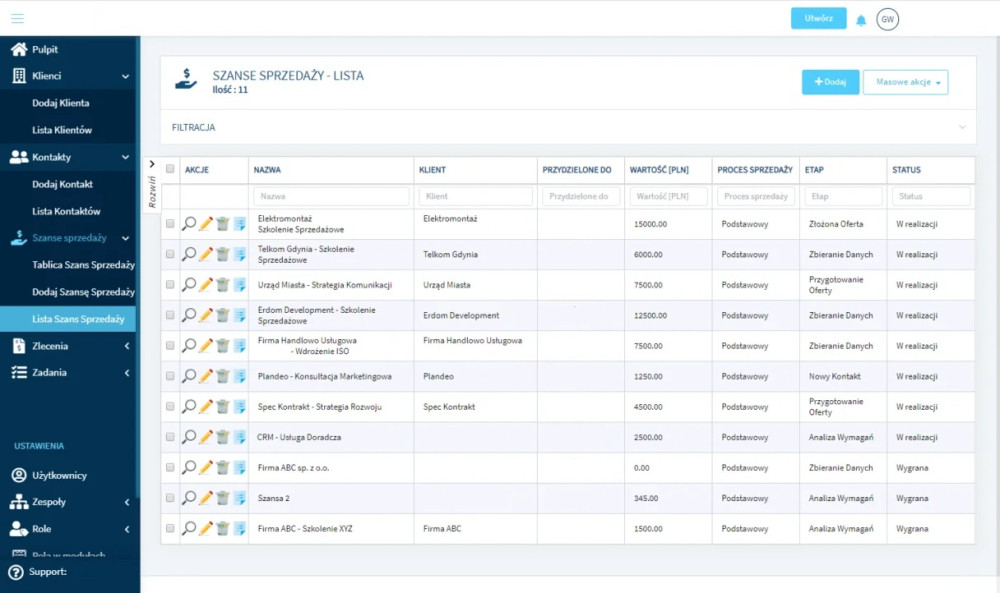Viewport: 1000px width, 593px height.
Task: Expand the FILTRACJA panel
Action: pyautogui.click(x=567, y=128)
